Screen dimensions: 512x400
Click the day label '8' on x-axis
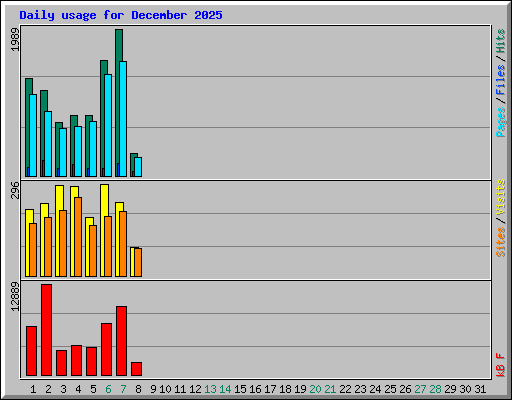138,389
